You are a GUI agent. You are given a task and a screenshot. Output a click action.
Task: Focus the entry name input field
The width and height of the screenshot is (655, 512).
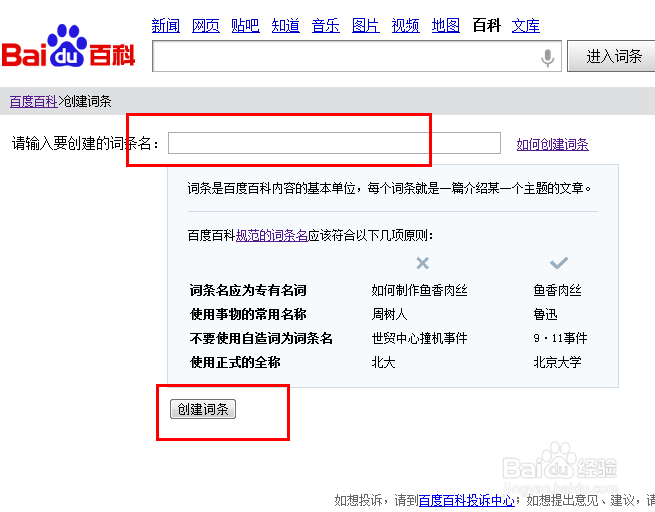pos(334,143)
